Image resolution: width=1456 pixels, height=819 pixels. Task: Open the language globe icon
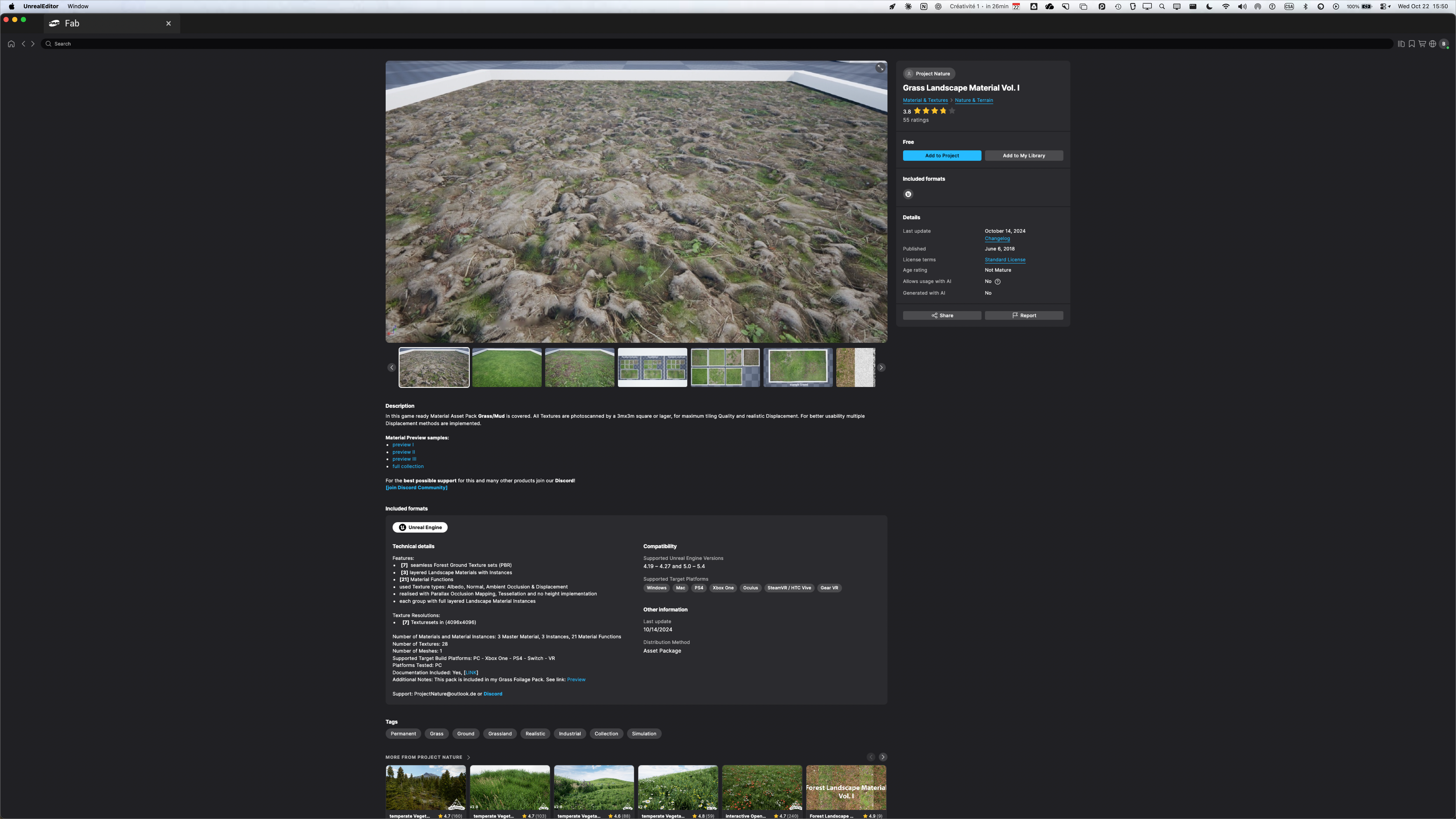coord(1432,44)
